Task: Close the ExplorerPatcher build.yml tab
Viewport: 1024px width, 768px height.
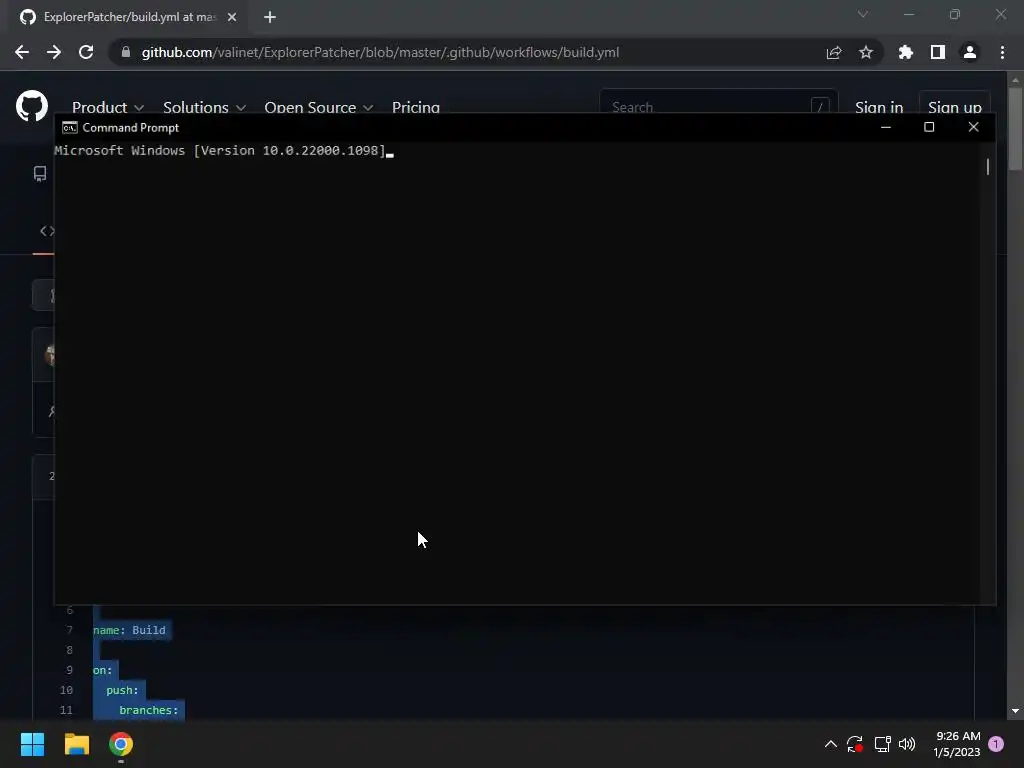Action: pyautogui.click(x=232, y=17)
